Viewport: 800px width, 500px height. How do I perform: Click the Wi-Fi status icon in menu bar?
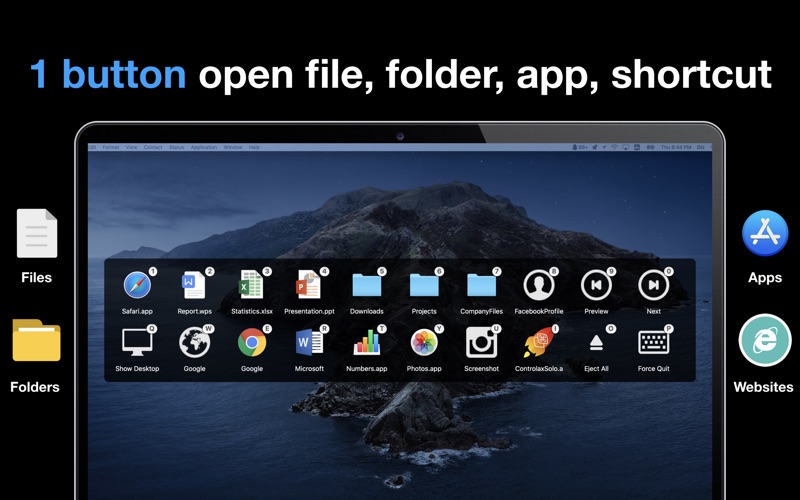click(614, 147)
